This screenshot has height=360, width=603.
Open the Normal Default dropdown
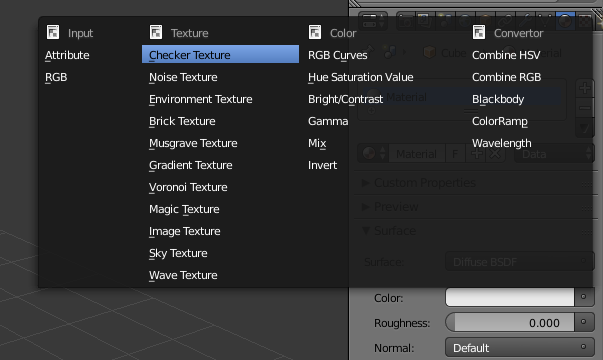click(x=520, y=347)
